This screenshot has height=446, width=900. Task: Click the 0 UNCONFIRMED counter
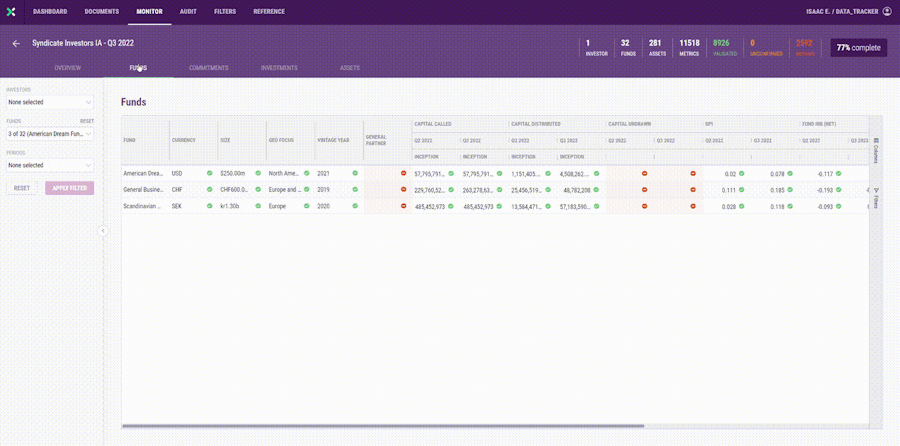pos(766,48)
